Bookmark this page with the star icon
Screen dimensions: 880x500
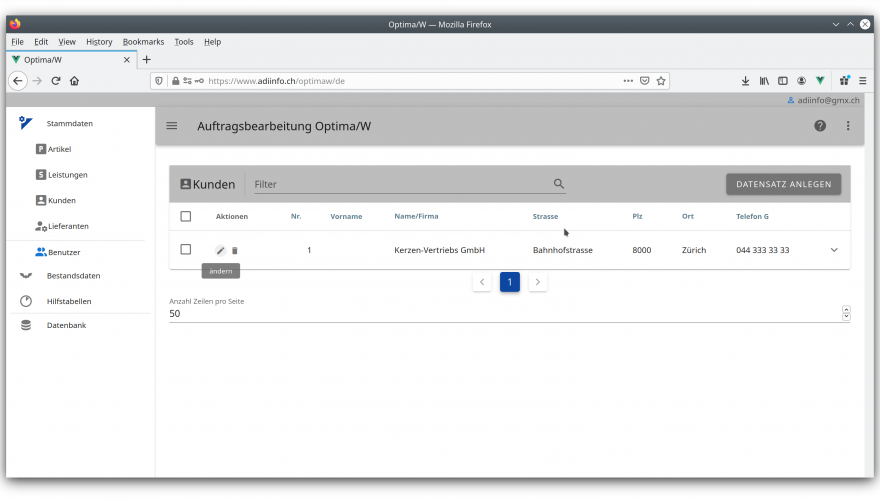661,81
